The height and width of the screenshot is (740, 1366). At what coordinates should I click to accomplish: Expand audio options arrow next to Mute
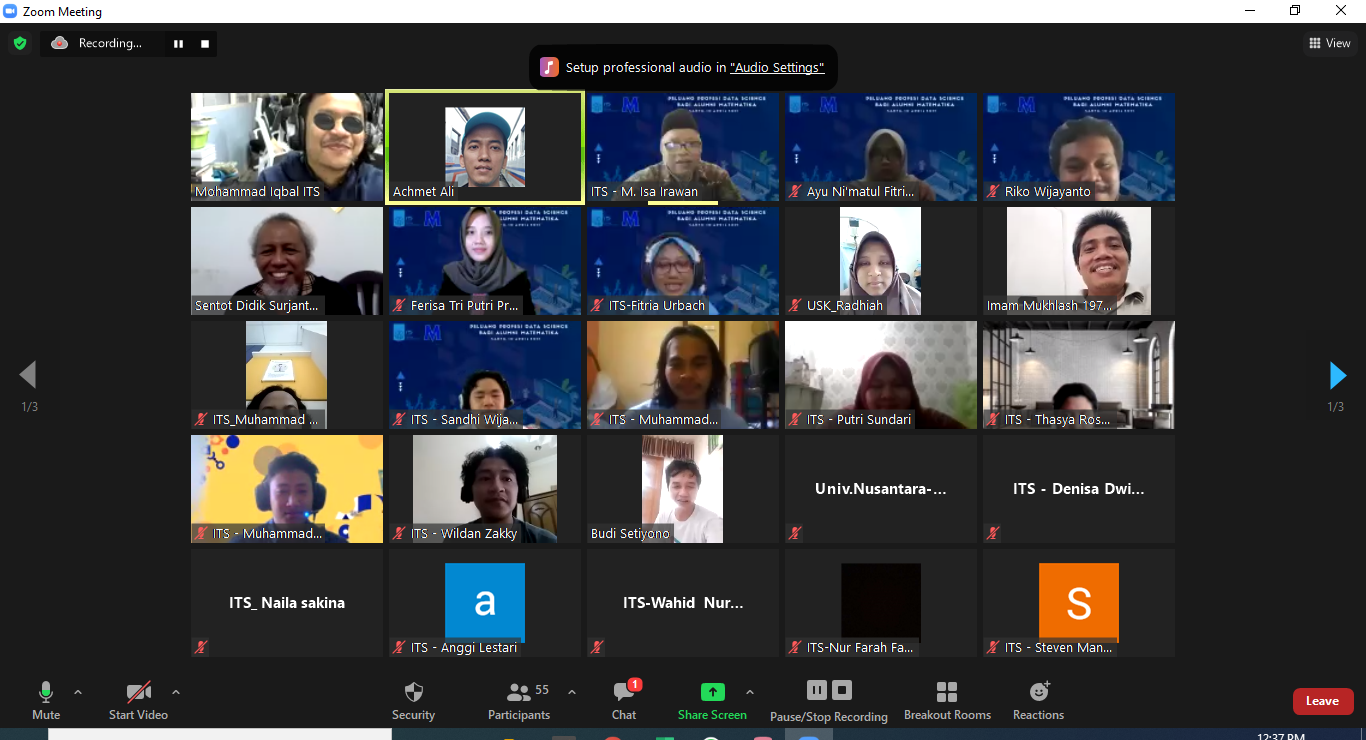tap(78, 692)
